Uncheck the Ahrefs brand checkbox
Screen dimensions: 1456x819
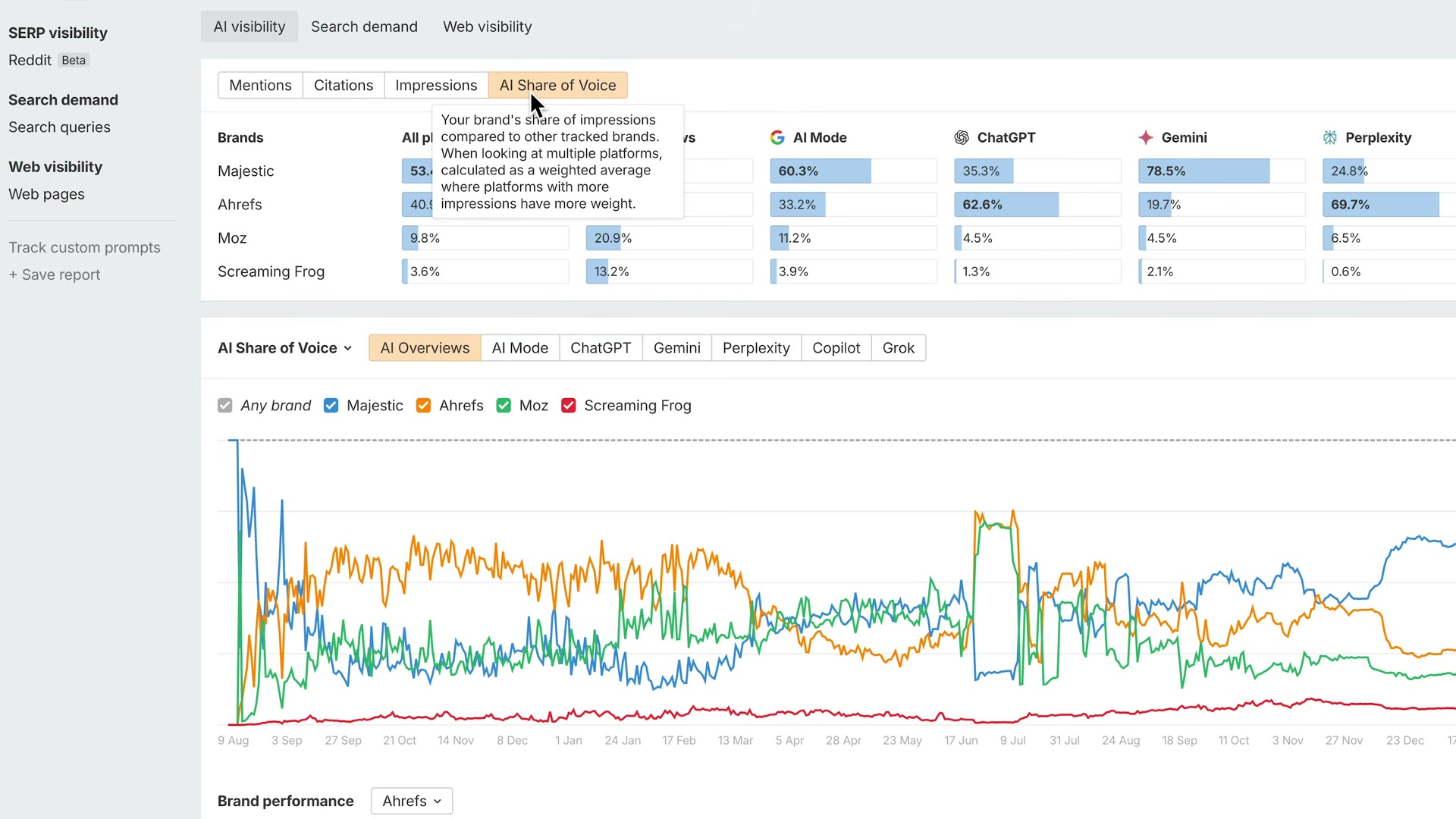tap(423, 406)
